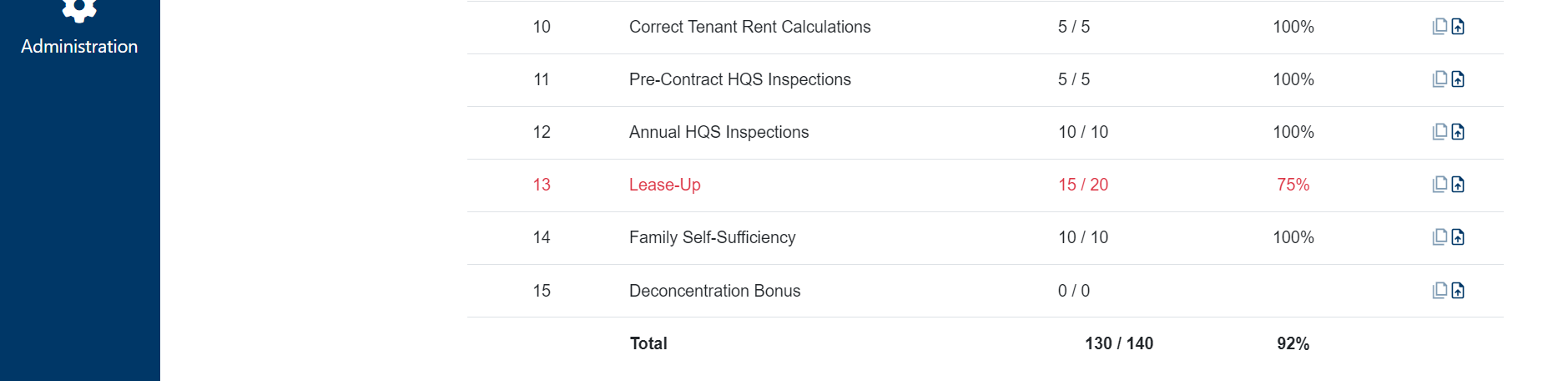The width and height of the screenshot is (1568, 381).
Task: Upload file for the Lease-Up indicator
Action: tap(1458, 185)
